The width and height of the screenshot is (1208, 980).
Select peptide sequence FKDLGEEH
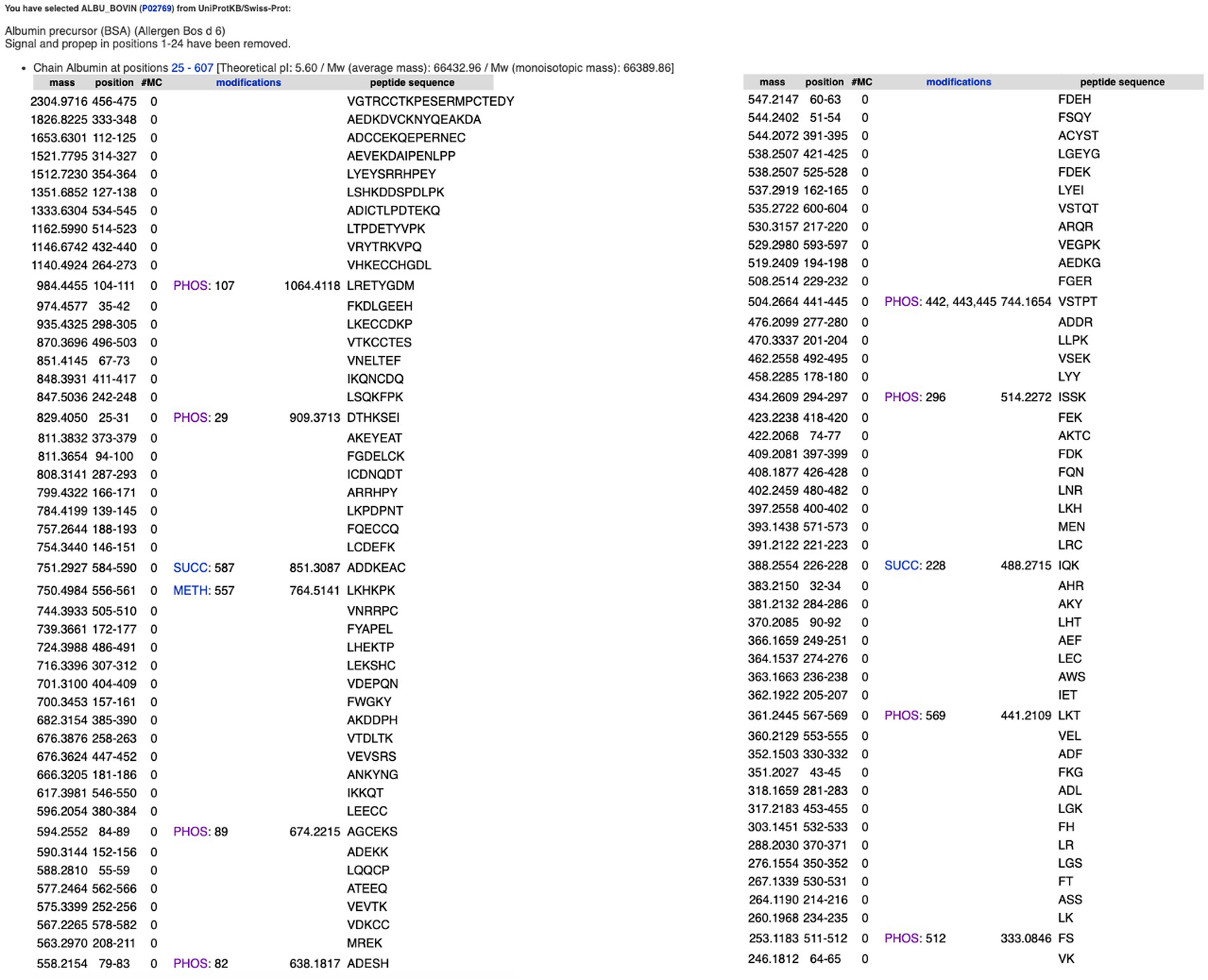(380, 306)
